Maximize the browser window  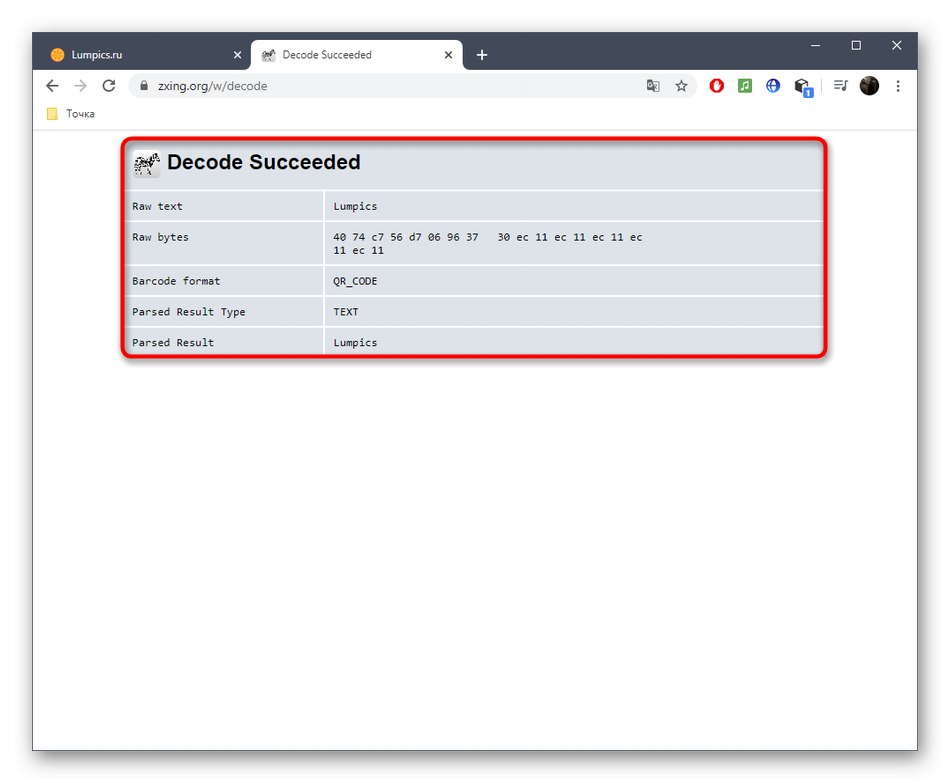click(x=856, y=45)
